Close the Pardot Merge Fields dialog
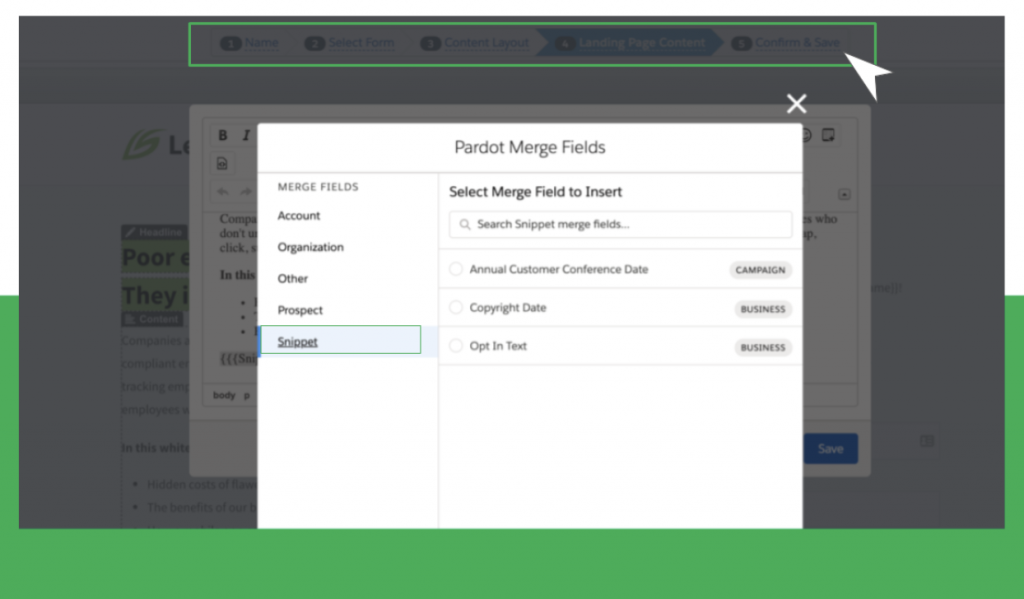The width and height of the screenshot is (1024, 599). (796, 103)
